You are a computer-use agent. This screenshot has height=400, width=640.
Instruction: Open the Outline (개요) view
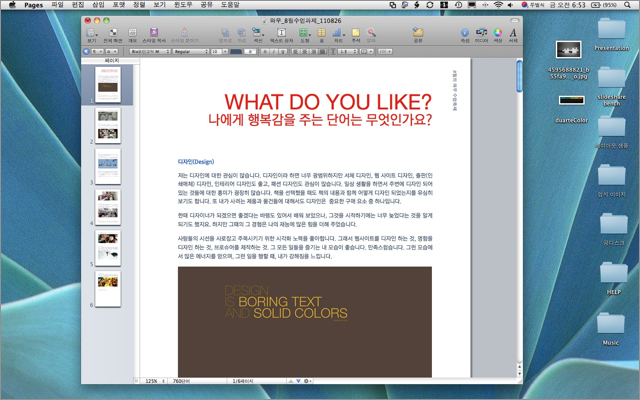click(x=132, y=35)
